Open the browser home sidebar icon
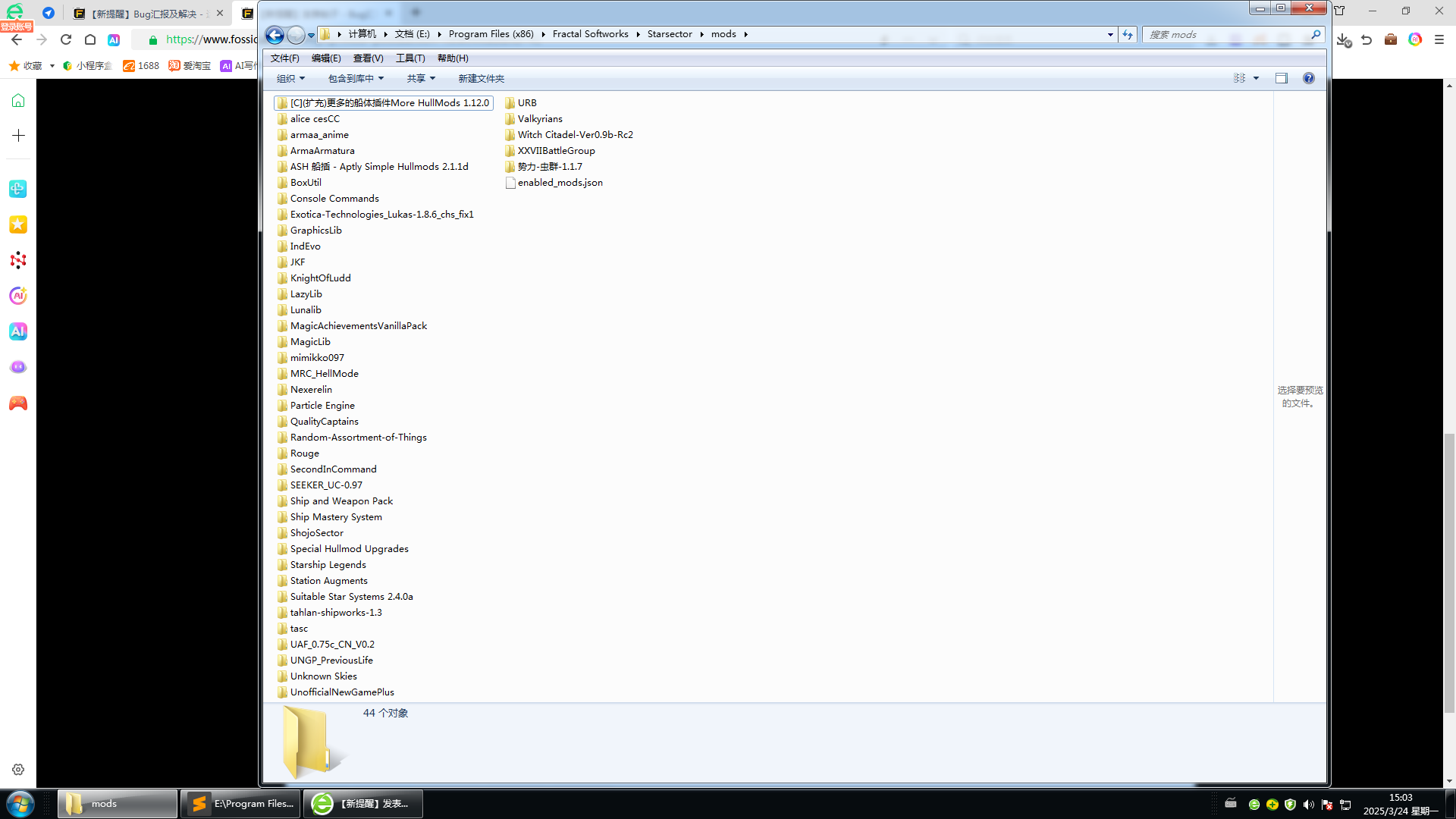 pos(18,101)
